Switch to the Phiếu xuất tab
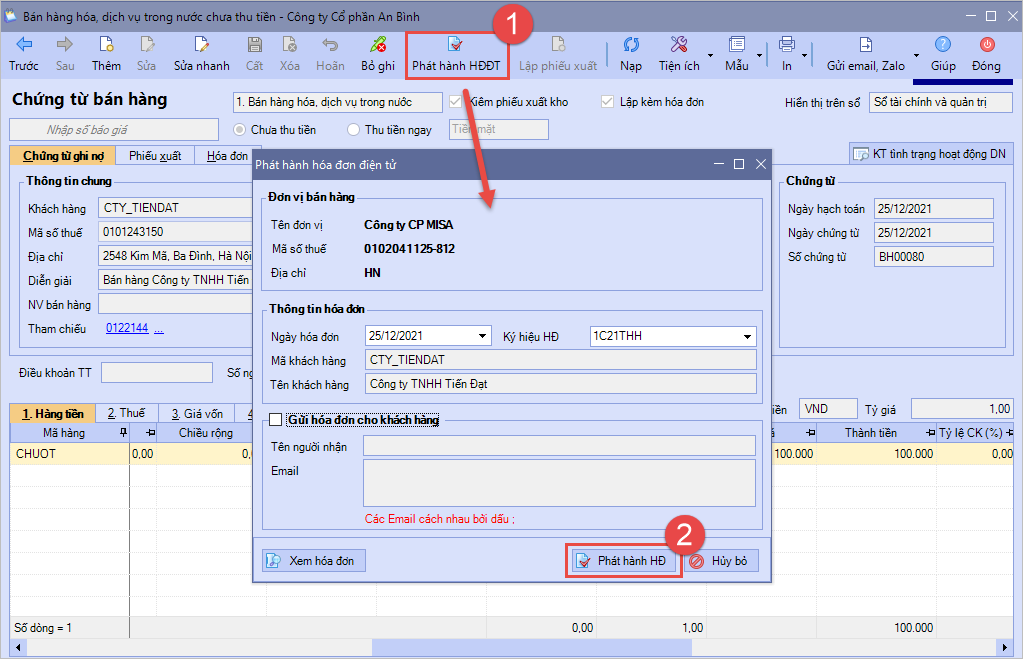Viewport: 1023px width, 659px height. pos(155,156)
